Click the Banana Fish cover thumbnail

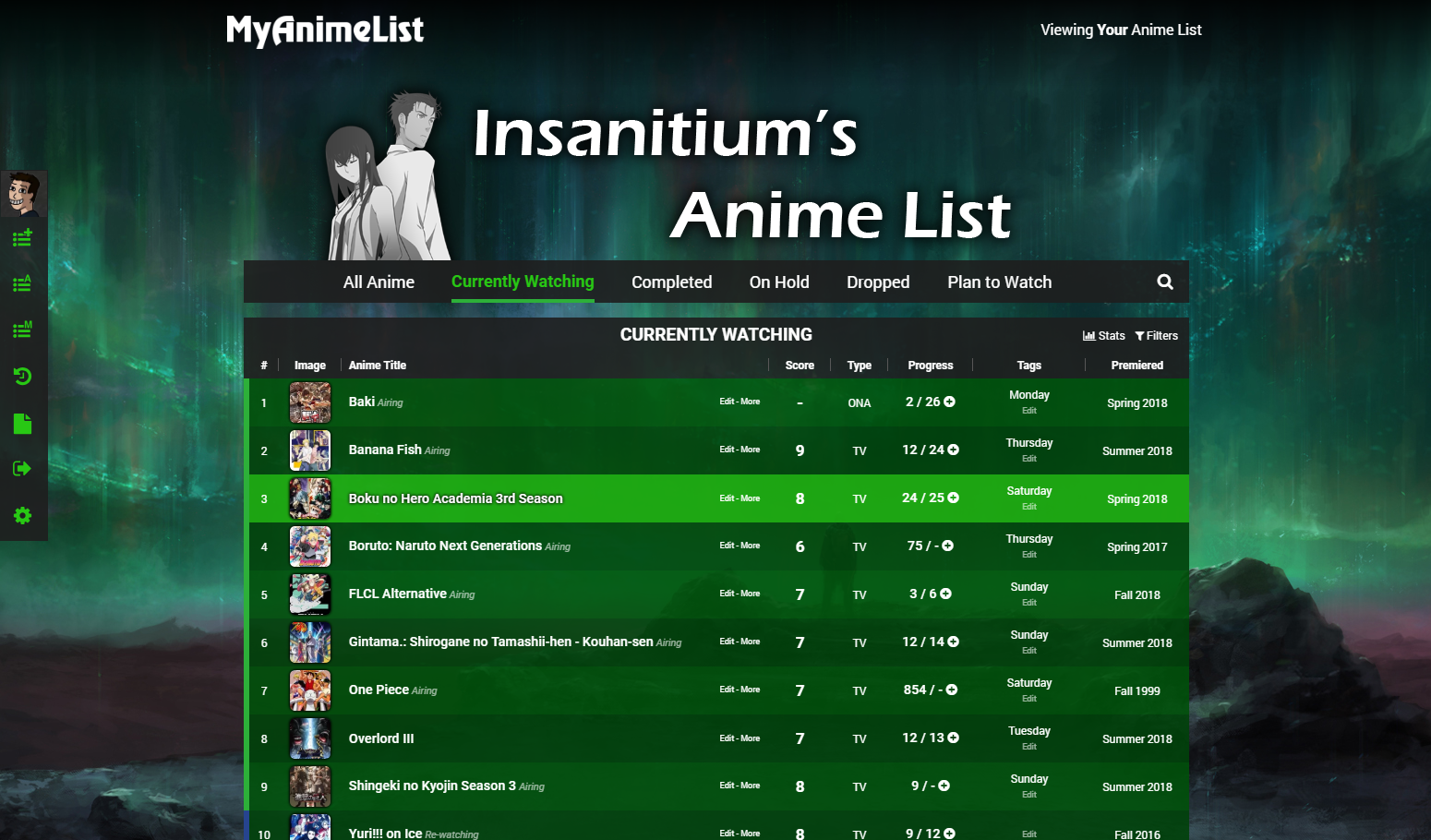click(310, 450)
